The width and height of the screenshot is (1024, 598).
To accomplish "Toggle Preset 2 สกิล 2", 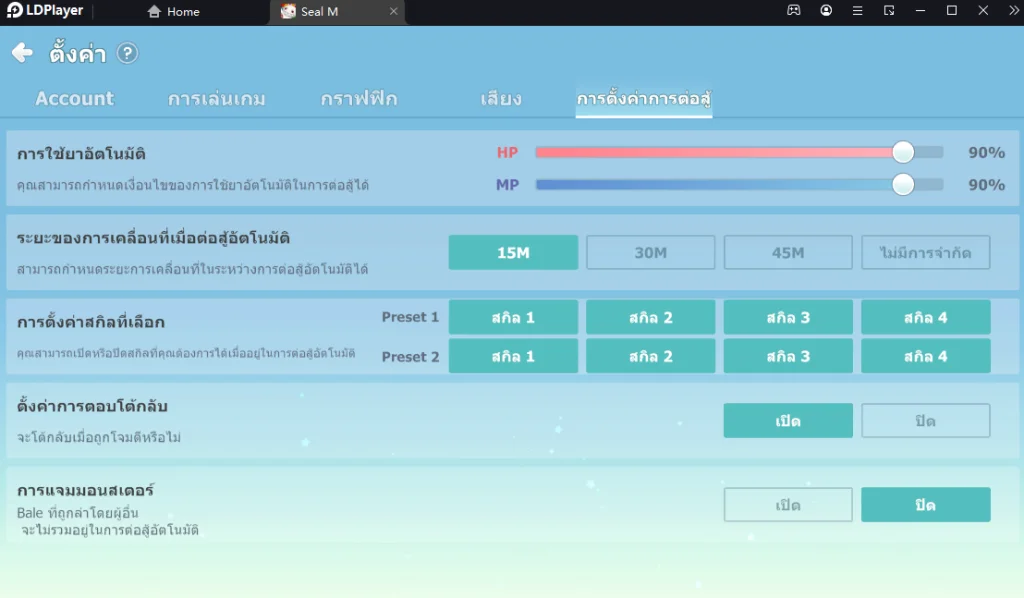I will pyautogui.click(x=650, y=356).
